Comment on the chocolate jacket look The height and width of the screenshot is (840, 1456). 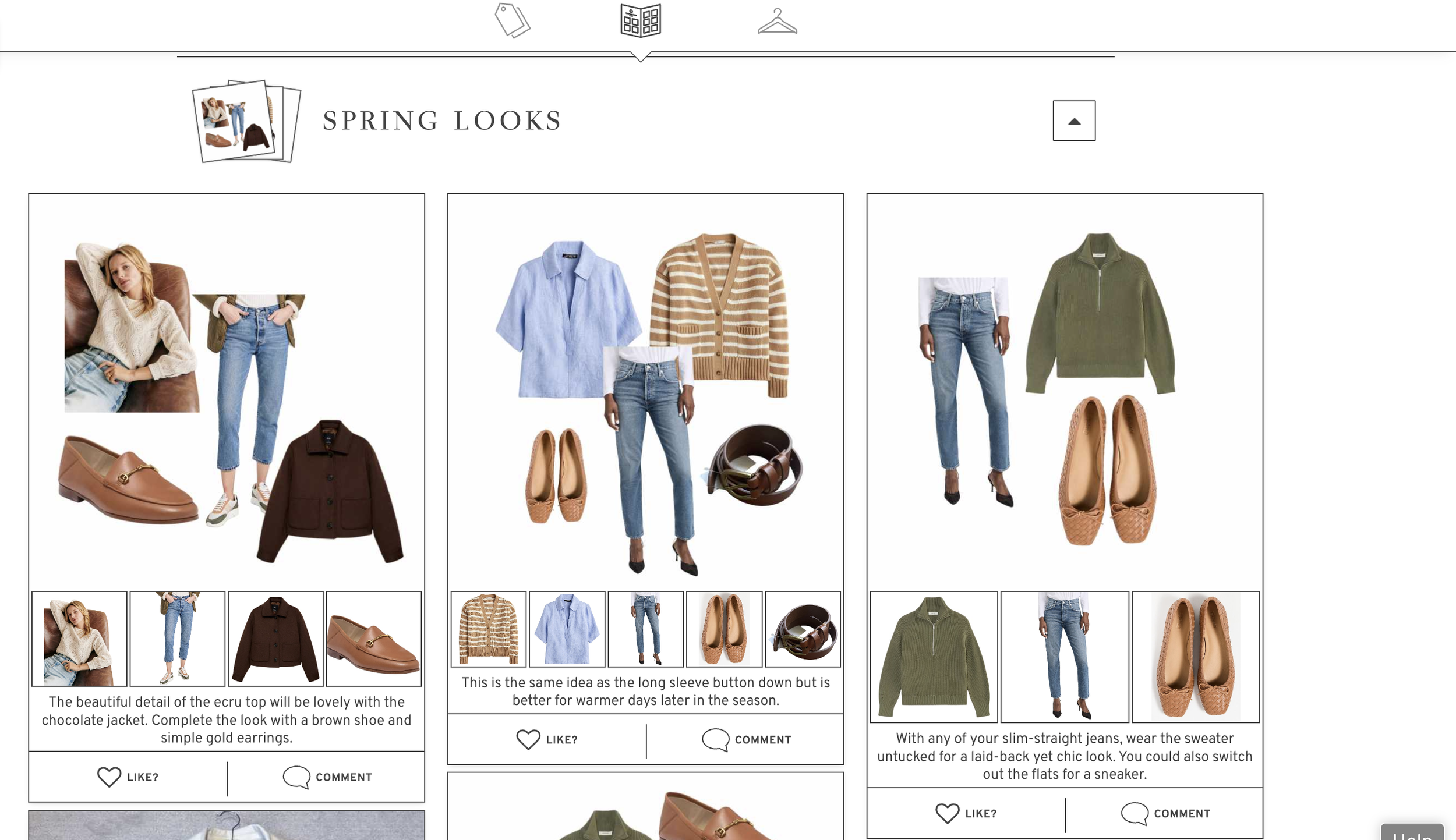(327, 777)
